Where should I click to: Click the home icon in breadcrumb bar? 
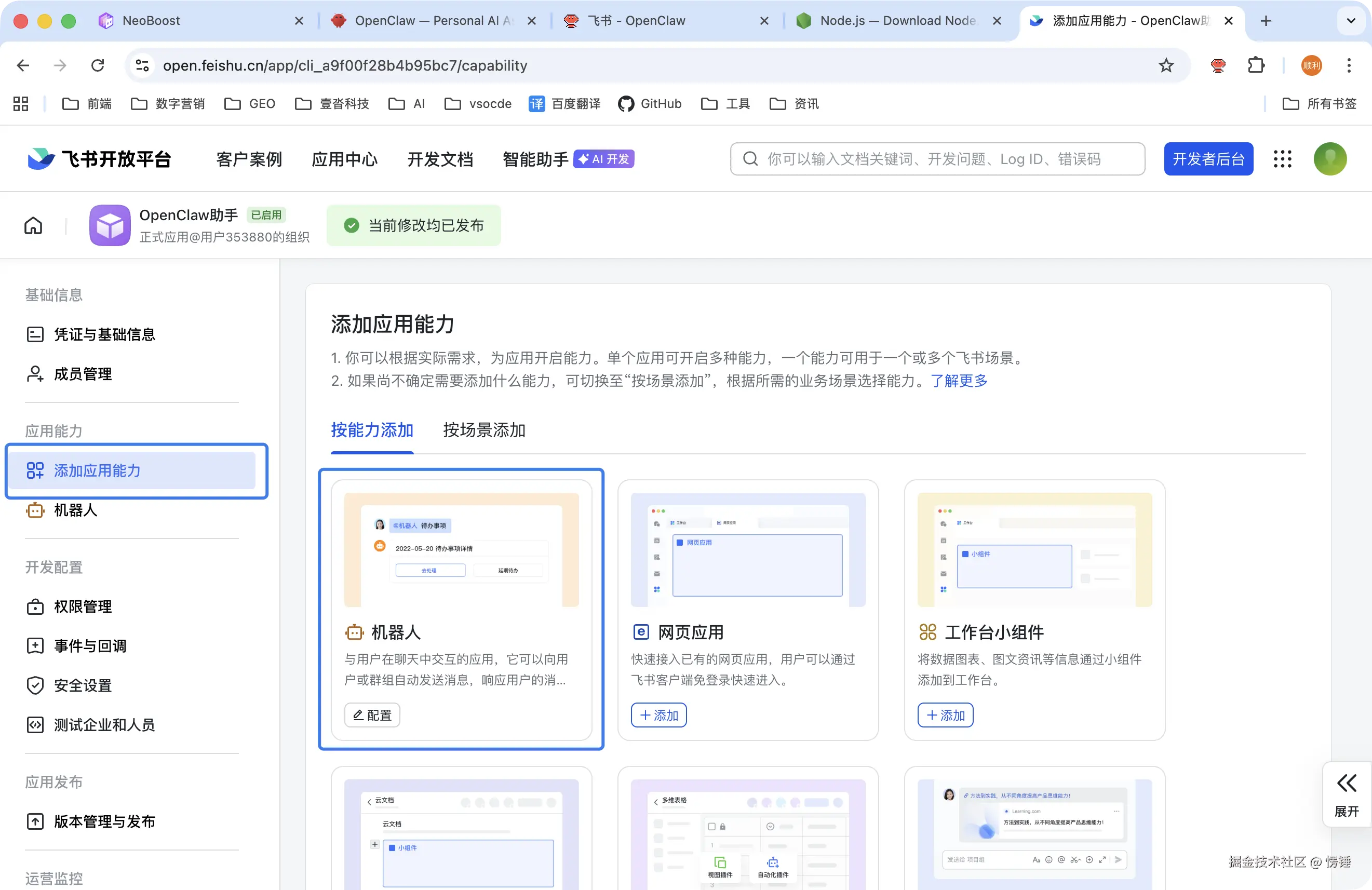click(33, 225)
